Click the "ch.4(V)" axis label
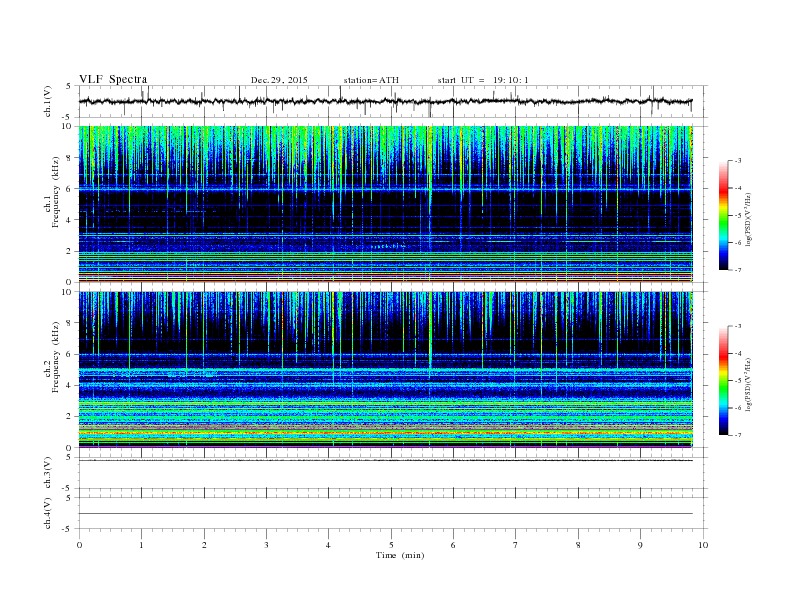The width and height of the screenshot is (792, 612). [x=48, y=513]
